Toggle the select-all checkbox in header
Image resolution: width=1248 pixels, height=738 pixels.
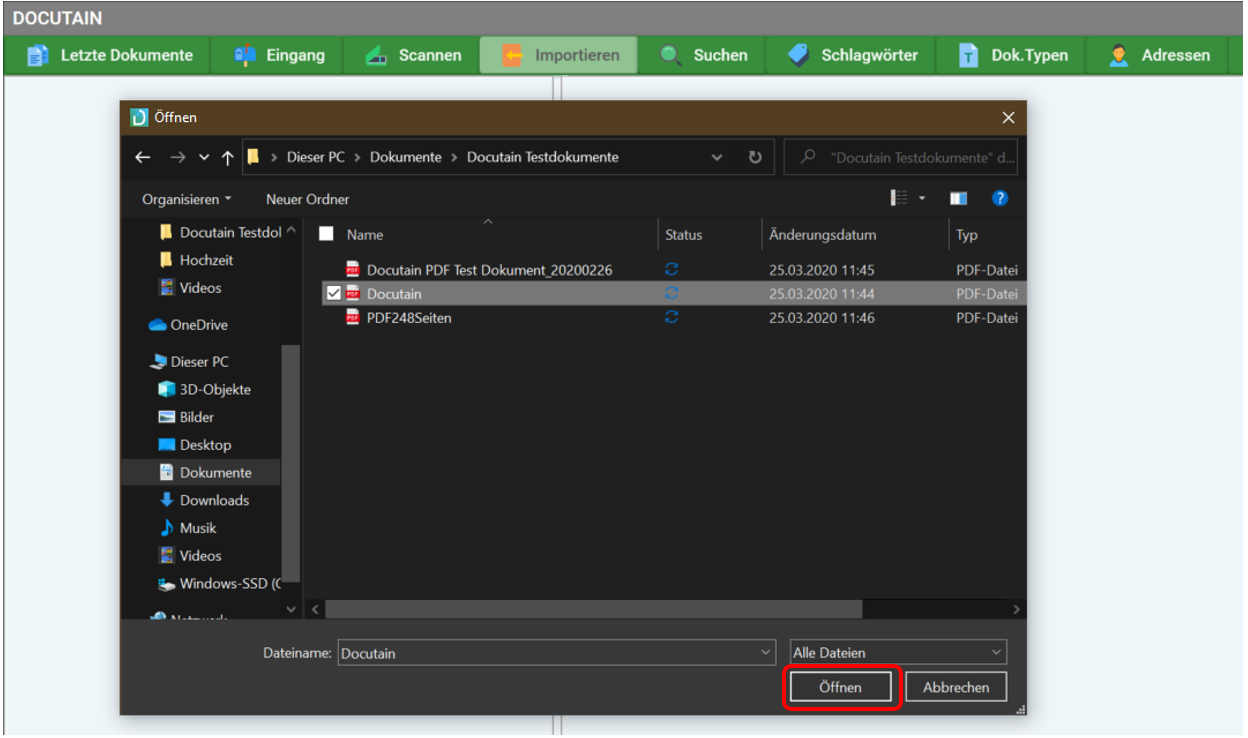pyautogui.click(x=326, y=234)
